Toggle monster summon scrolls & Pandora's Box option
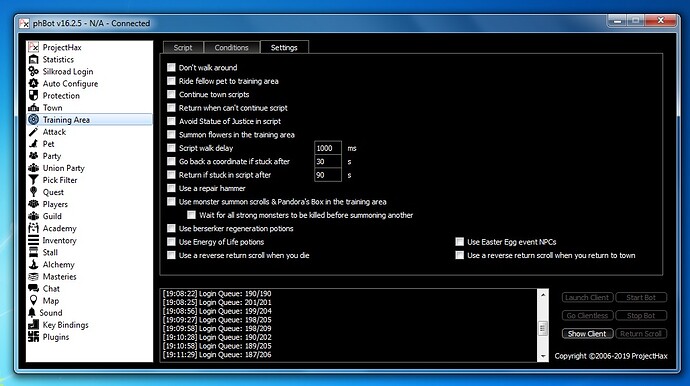Viewport: 690px width, 386px height. (x=171, y=202)
